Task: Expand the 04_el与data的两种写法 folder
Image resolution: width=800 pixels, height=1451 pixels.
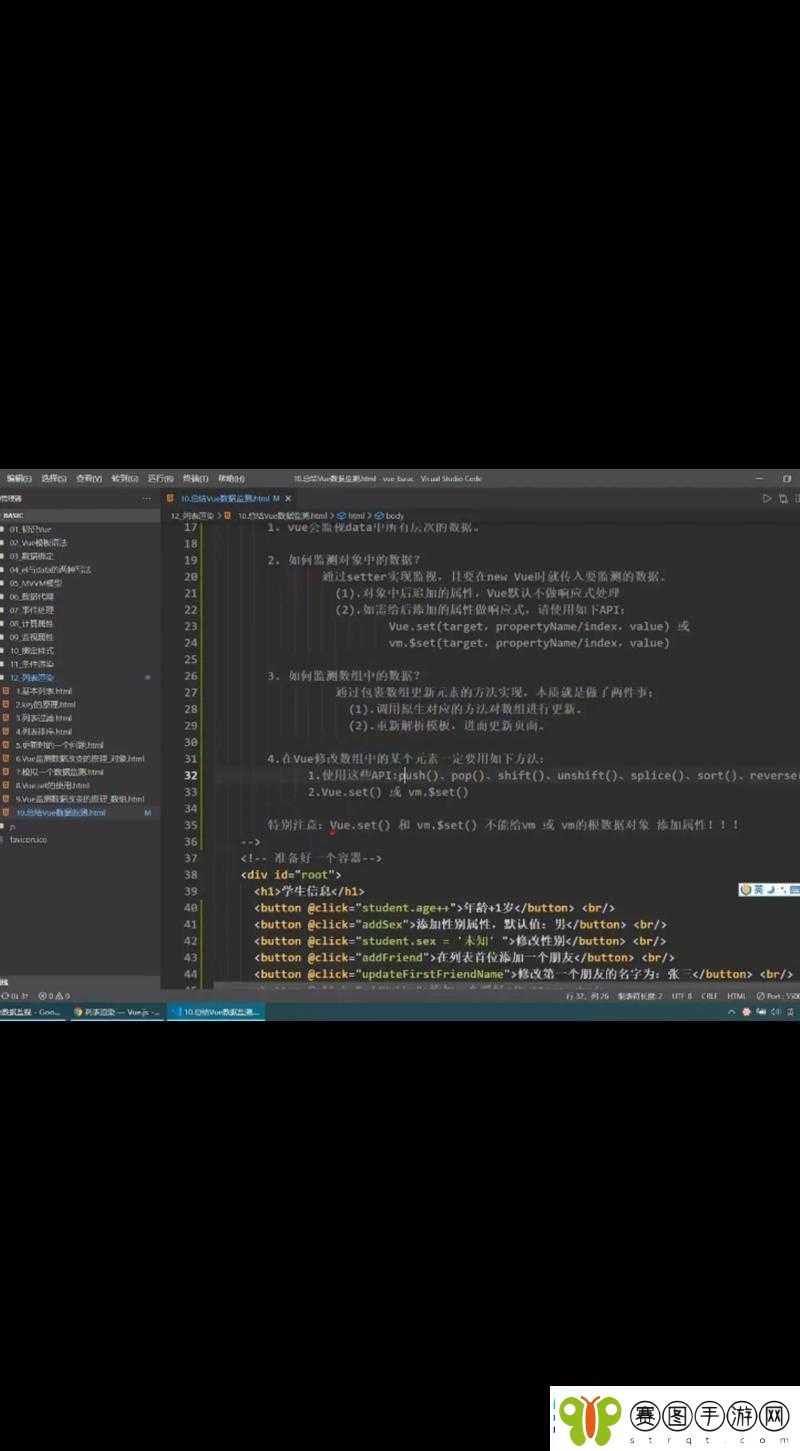Action: click(50, 569)
